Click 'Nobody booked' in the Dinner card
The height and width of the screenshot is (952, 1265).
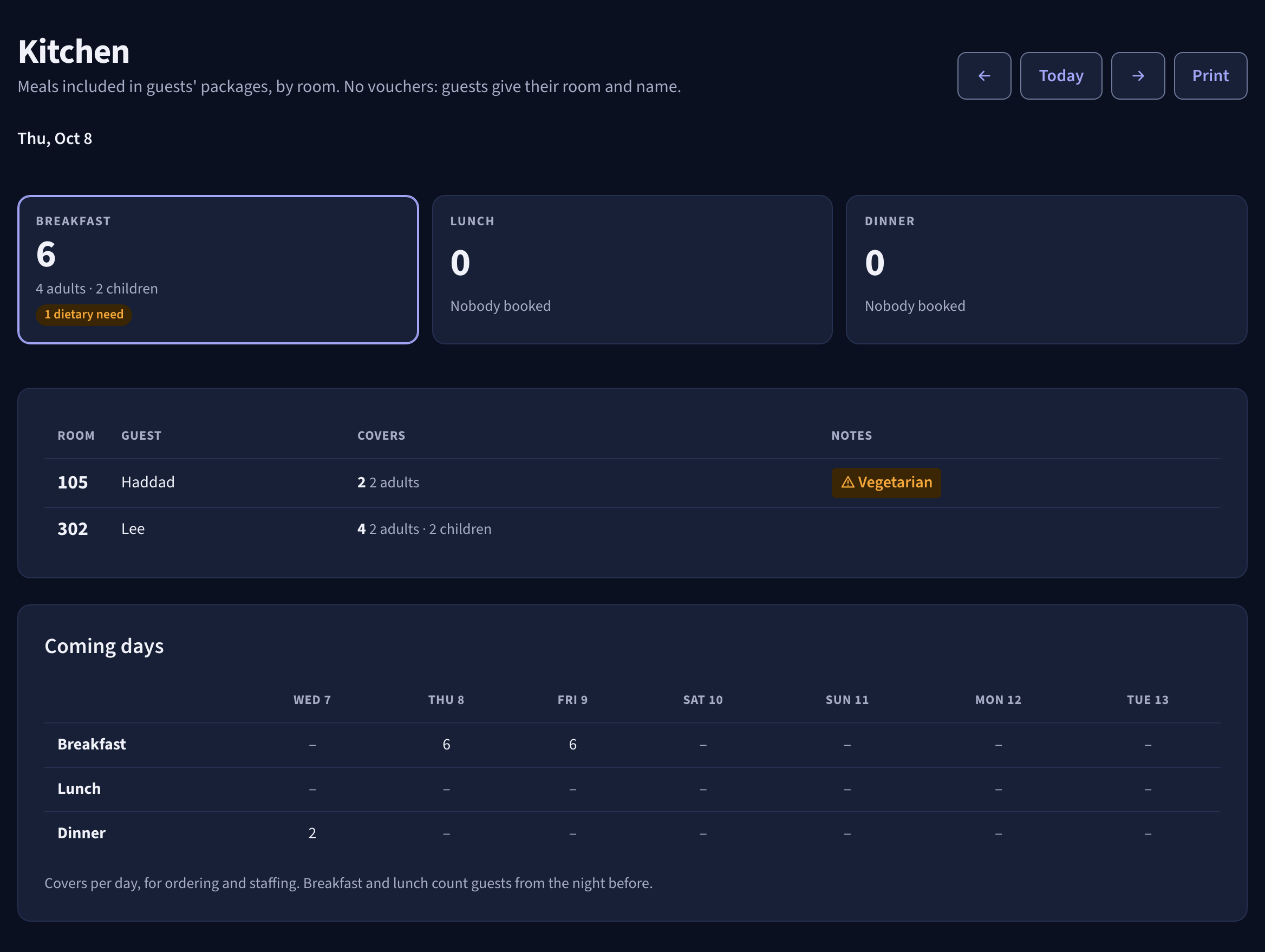click(x=915, y=307)
